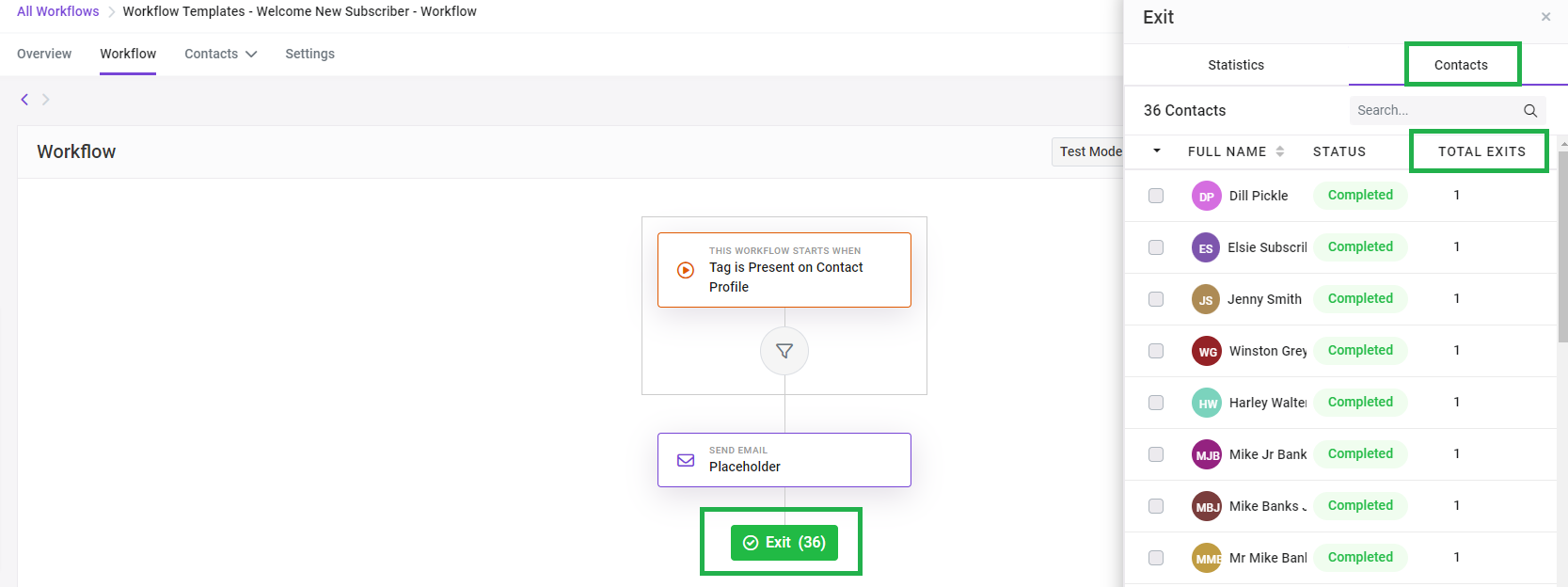Click the back arrow chevron
The height and width of the screenshot is (587, 1568).
(x=24, y=100)
